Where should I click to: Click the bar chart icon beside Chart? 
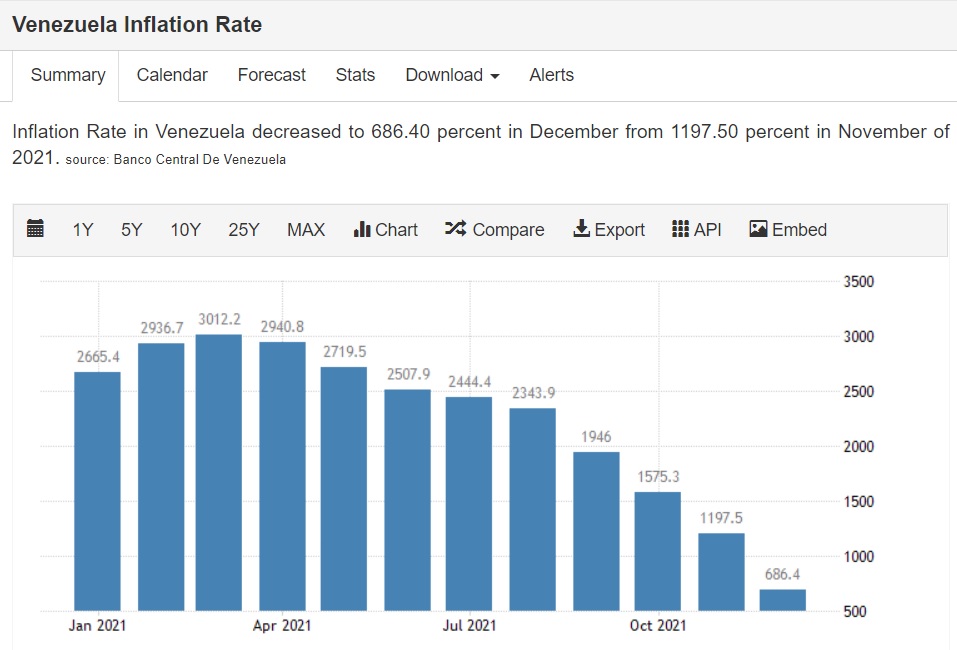click(362, 229)
